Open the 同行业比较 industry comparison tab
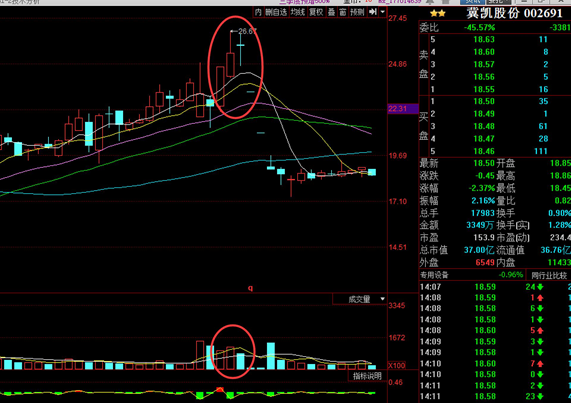571x404 pixels. click(x=548, y=275)
